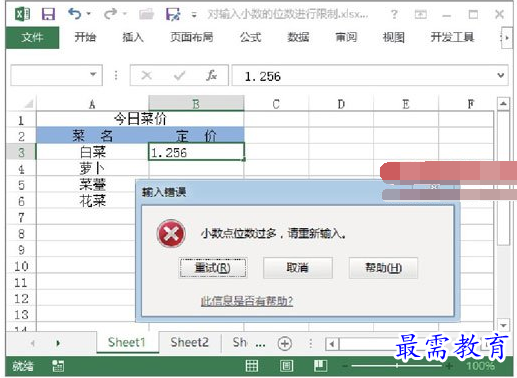Screen dimensions: 517x378
Task: Open the 此信息是否有帮助? link
Action: [247, 301]
